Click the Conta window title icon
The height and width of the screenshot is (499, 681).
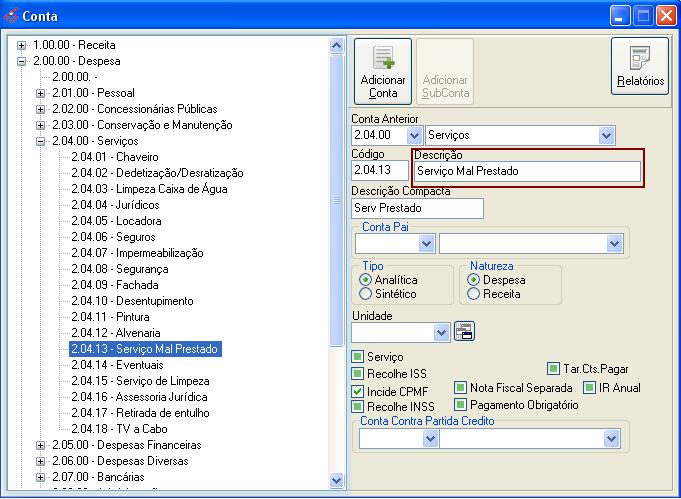tap(12, 15)
